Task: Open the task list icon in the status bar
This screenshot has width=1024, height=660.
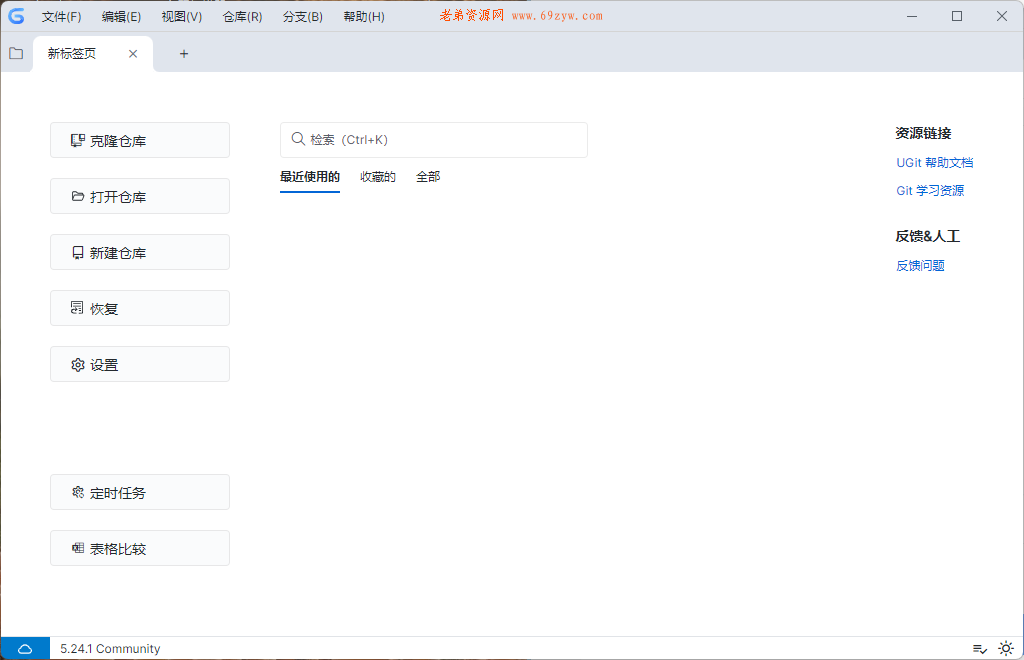Action: 980,649
